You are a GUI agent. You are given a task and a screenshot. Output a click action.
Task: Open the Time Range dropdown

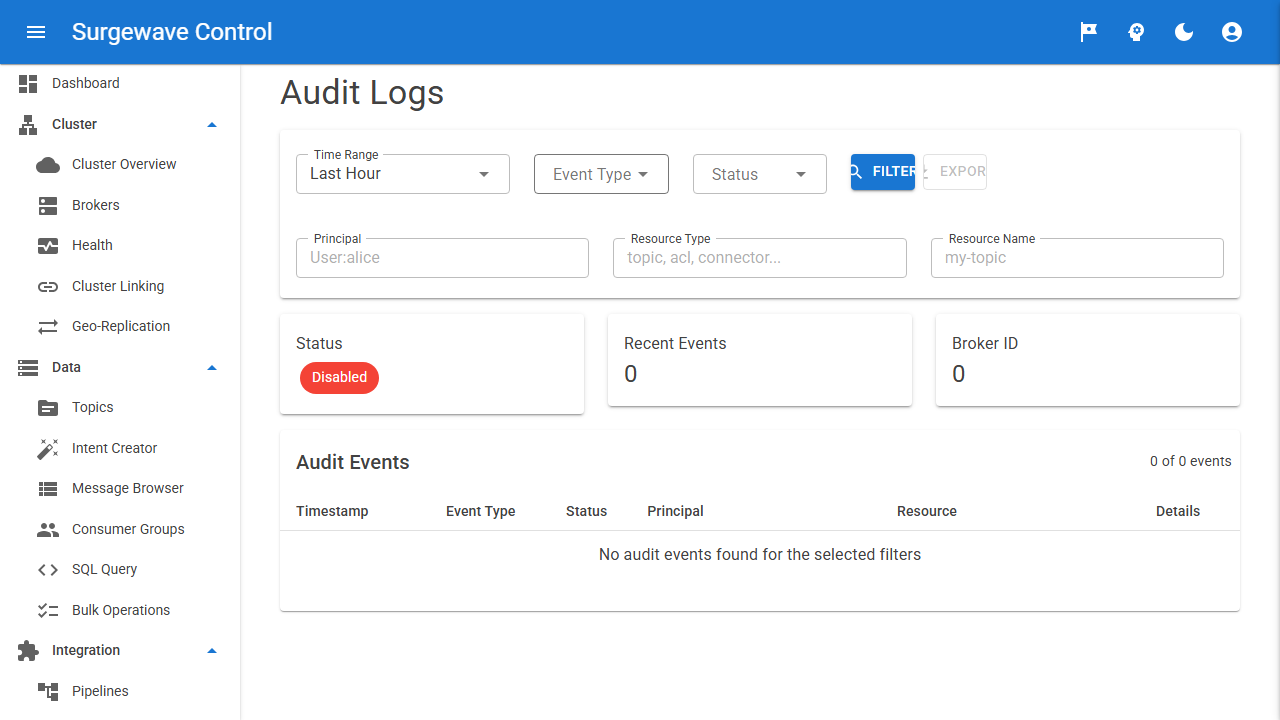[403, 174]
